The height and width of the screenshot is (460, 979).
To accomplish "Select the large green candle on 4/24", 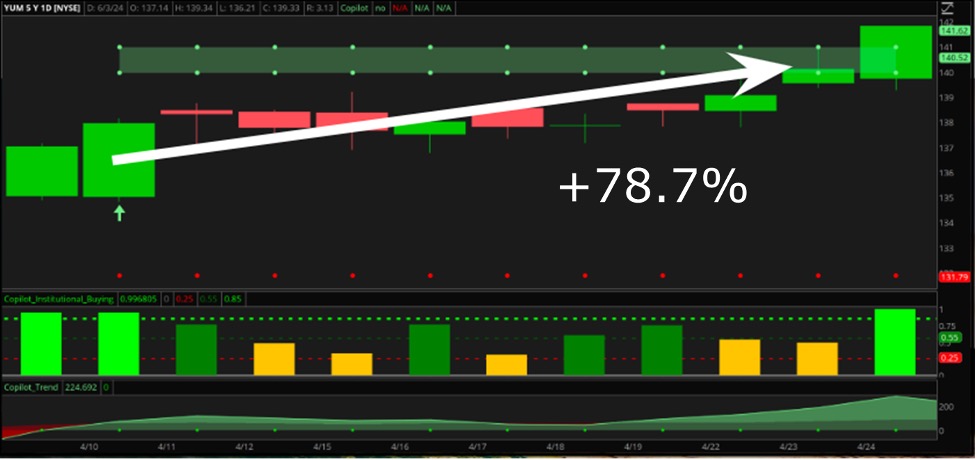I will tap(896, 52).
